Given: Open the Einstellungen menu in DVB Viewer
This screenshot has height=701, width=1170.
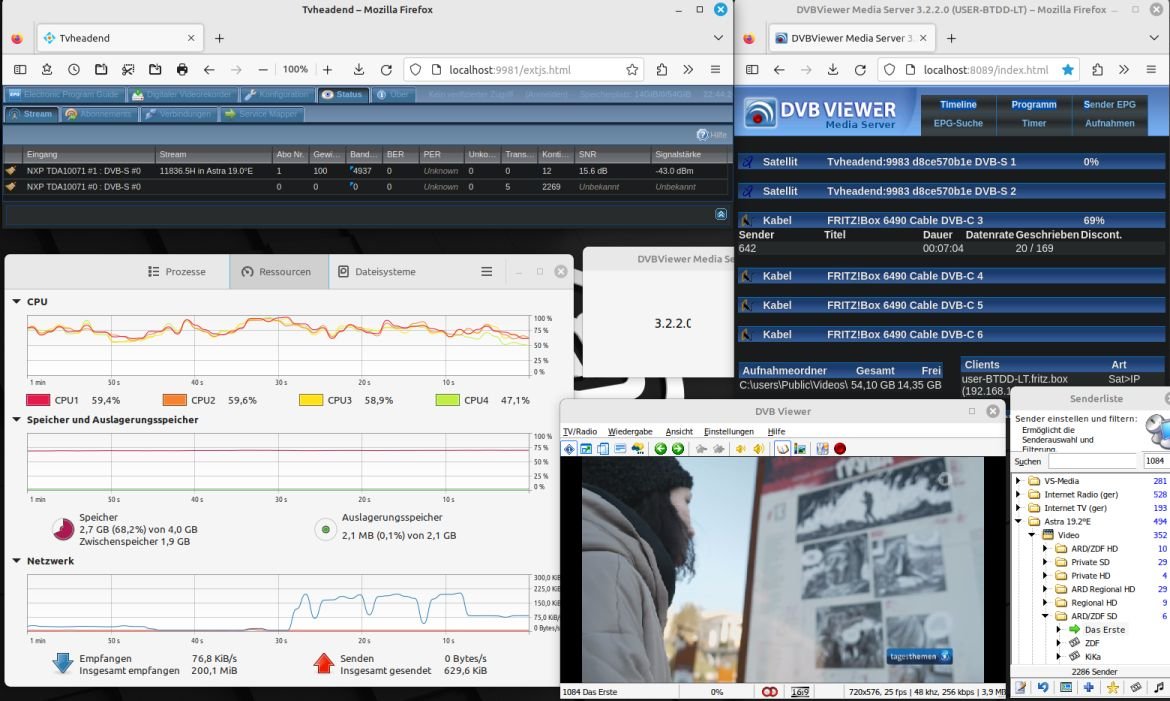Looking at the screenshot, I should pos(729,431).
